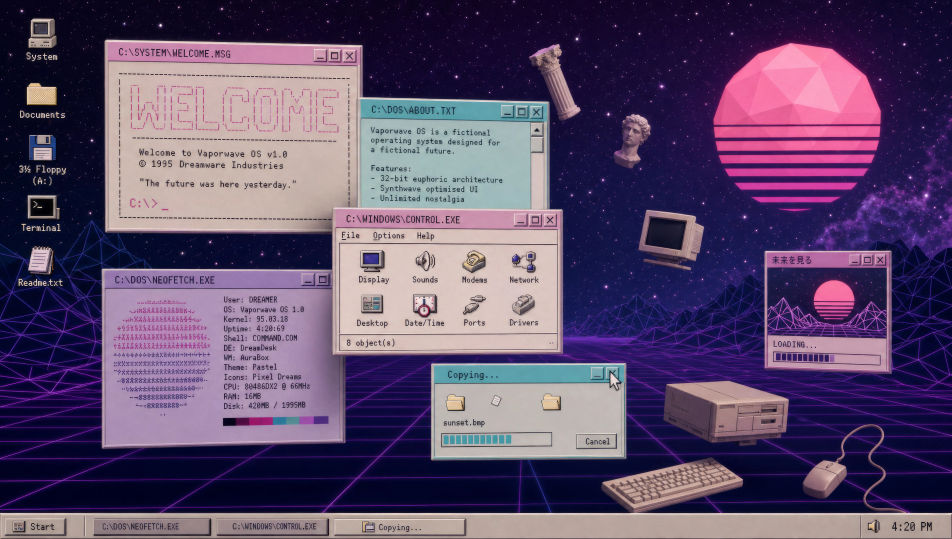
Task: Click '- 32-bit euphoric architecture' line in ABOUT.TXT
Action: coord(437,180)
